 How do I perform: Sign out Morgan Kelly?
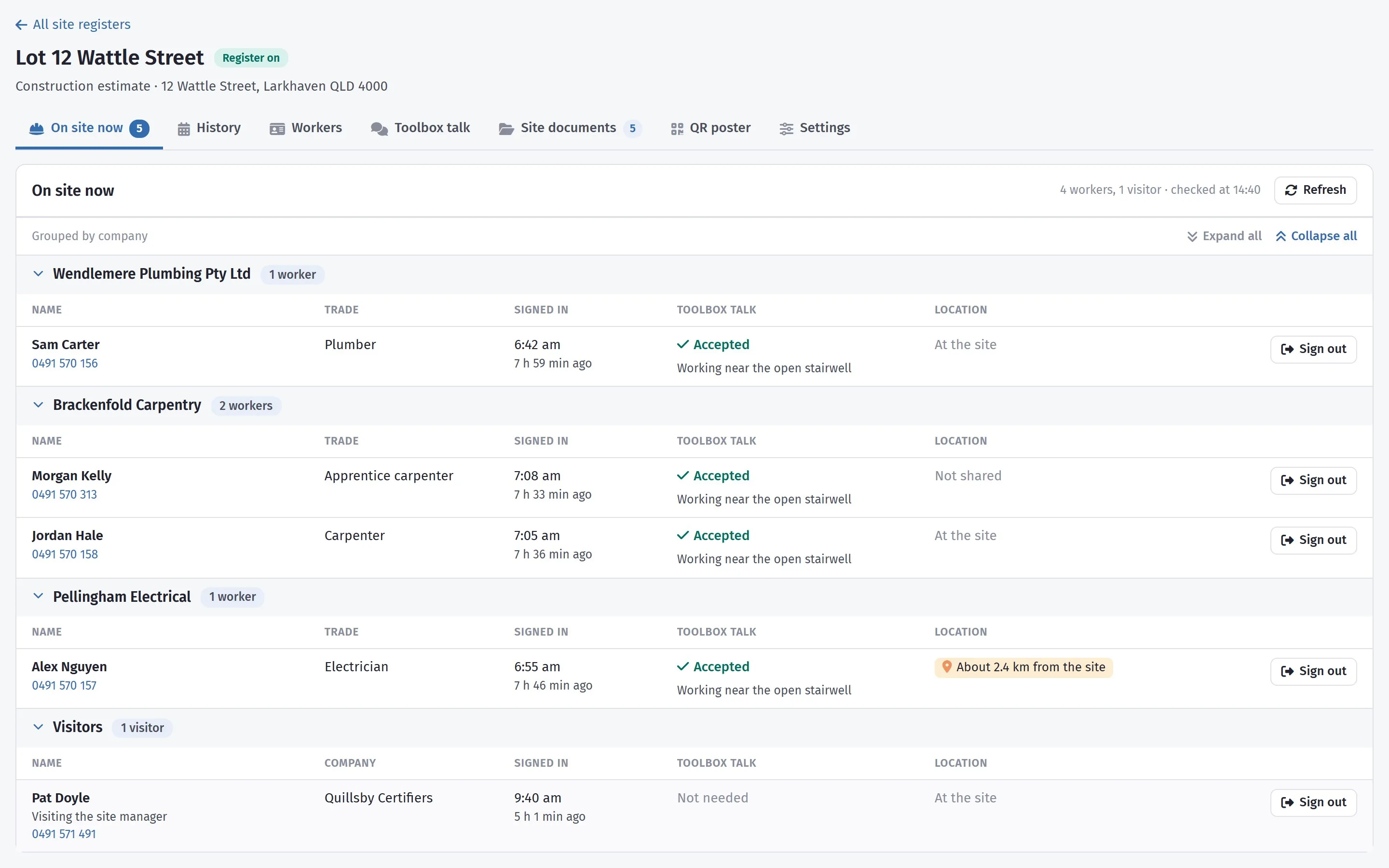(1313, 480)
